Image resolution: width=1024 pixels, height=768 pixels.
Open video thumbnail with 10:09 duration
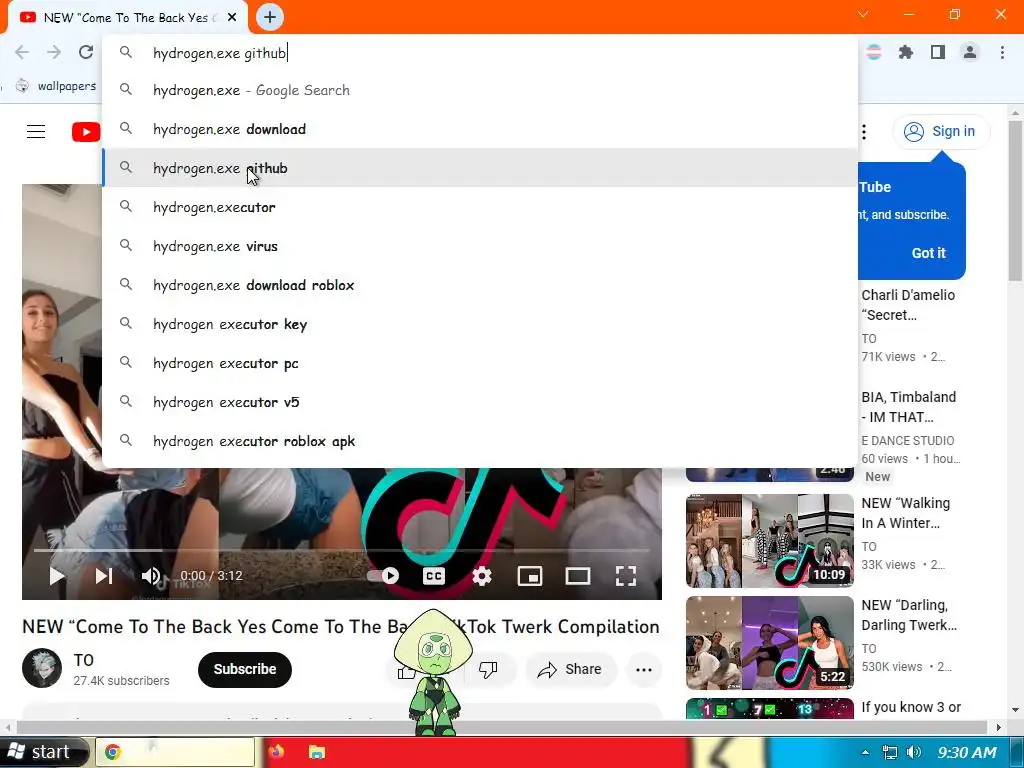(x=769, y=541)
